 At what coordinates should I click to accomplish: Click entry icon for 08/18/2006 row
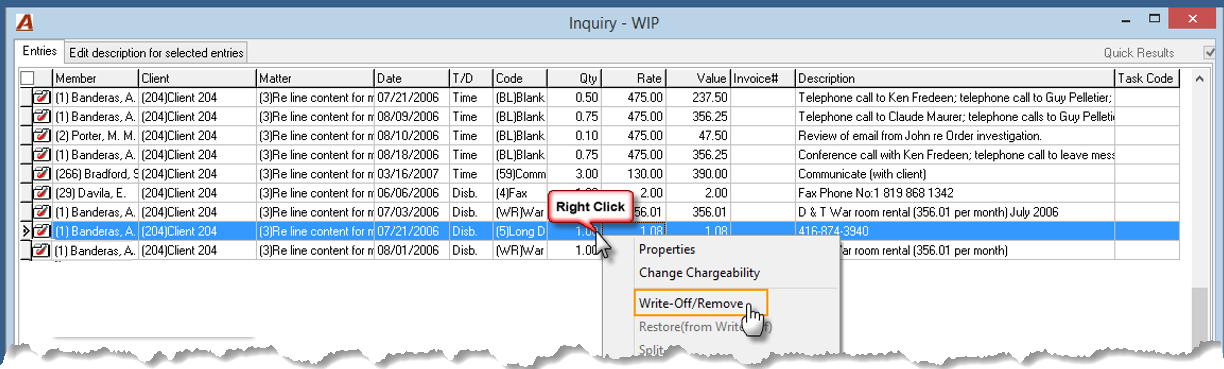click(x=42, y=155)
